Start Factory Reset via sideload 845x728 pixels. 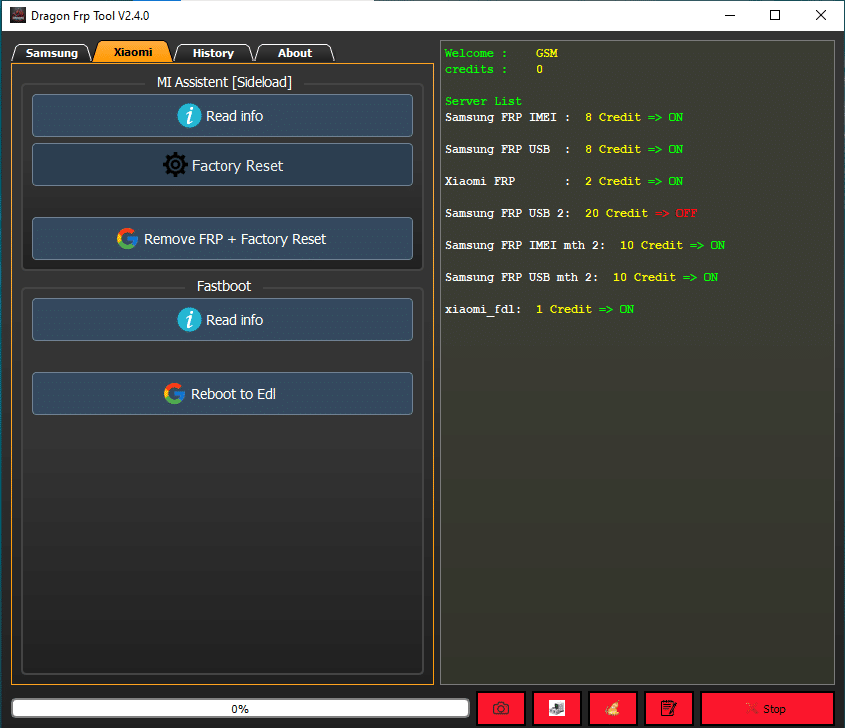222,164
